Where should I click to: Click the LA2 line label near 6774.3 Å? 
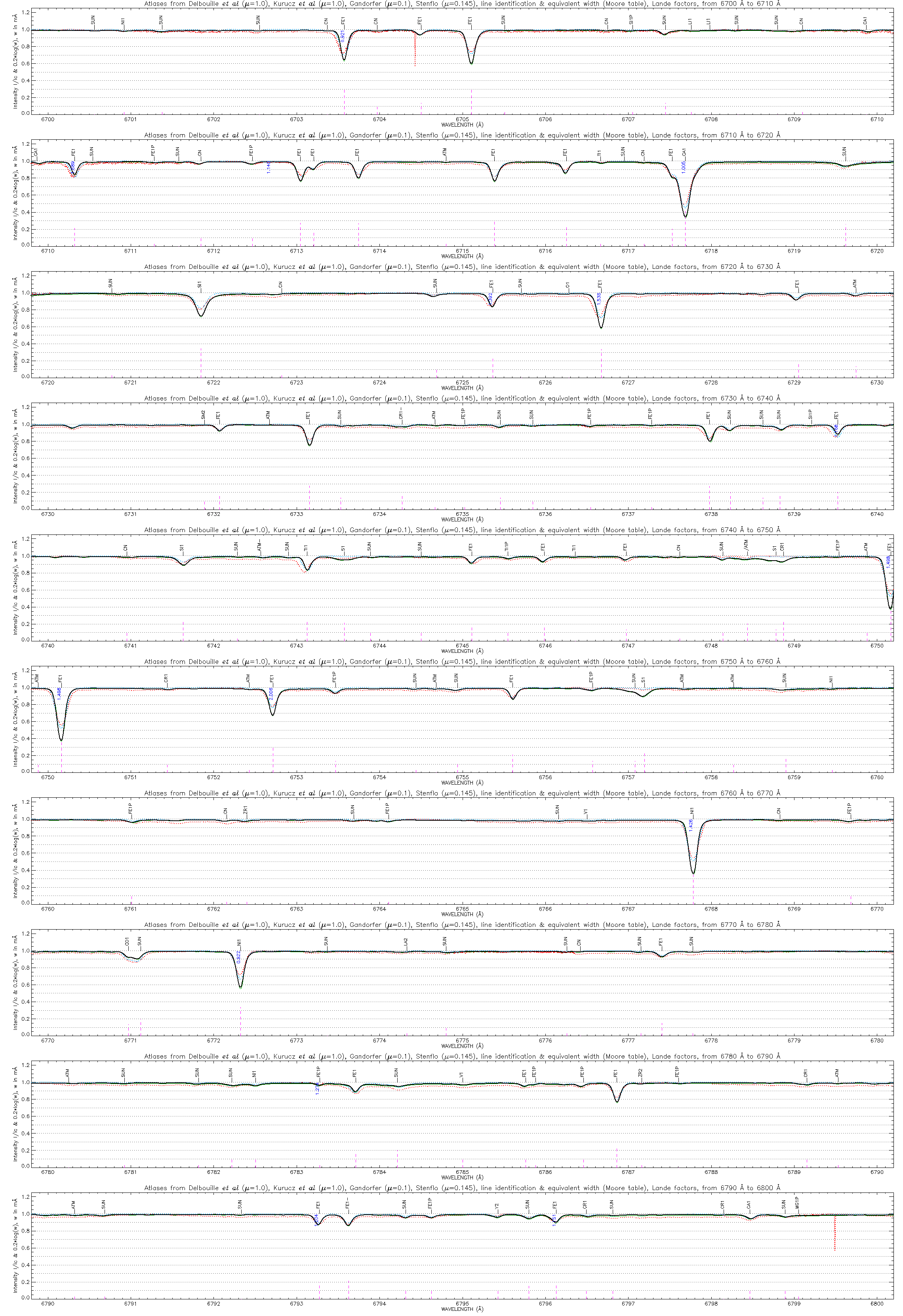406,942
